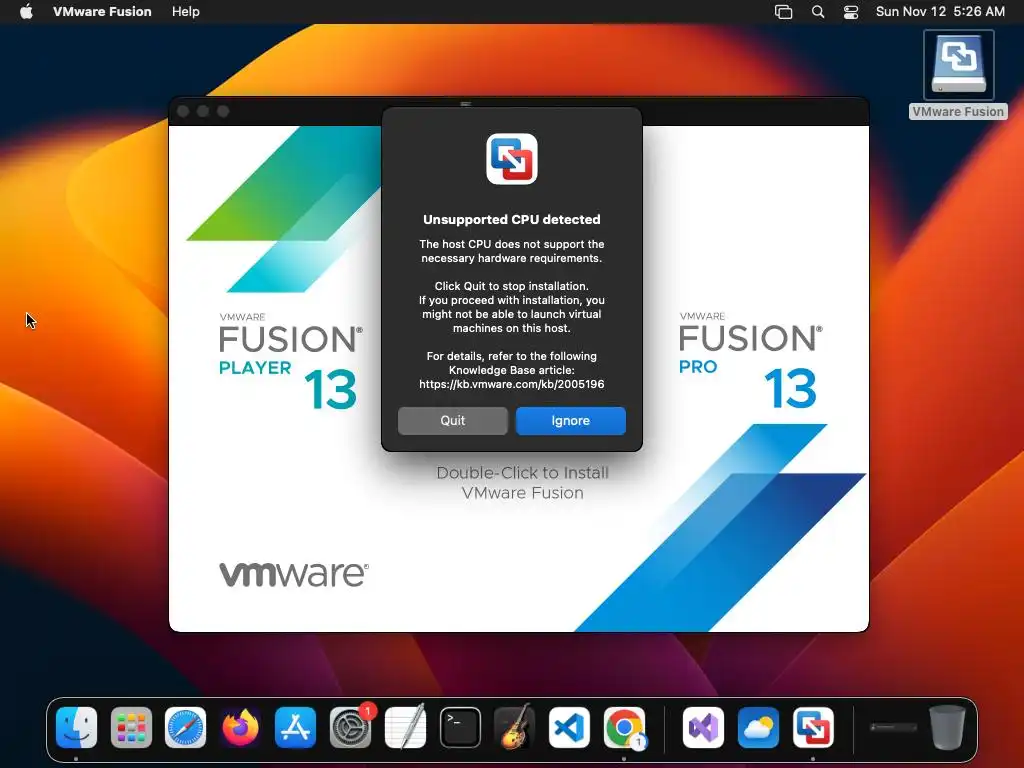Open Spotlight search in the menu bar
This screenshot has width=1024, height=768.
(x=818, y=12)
